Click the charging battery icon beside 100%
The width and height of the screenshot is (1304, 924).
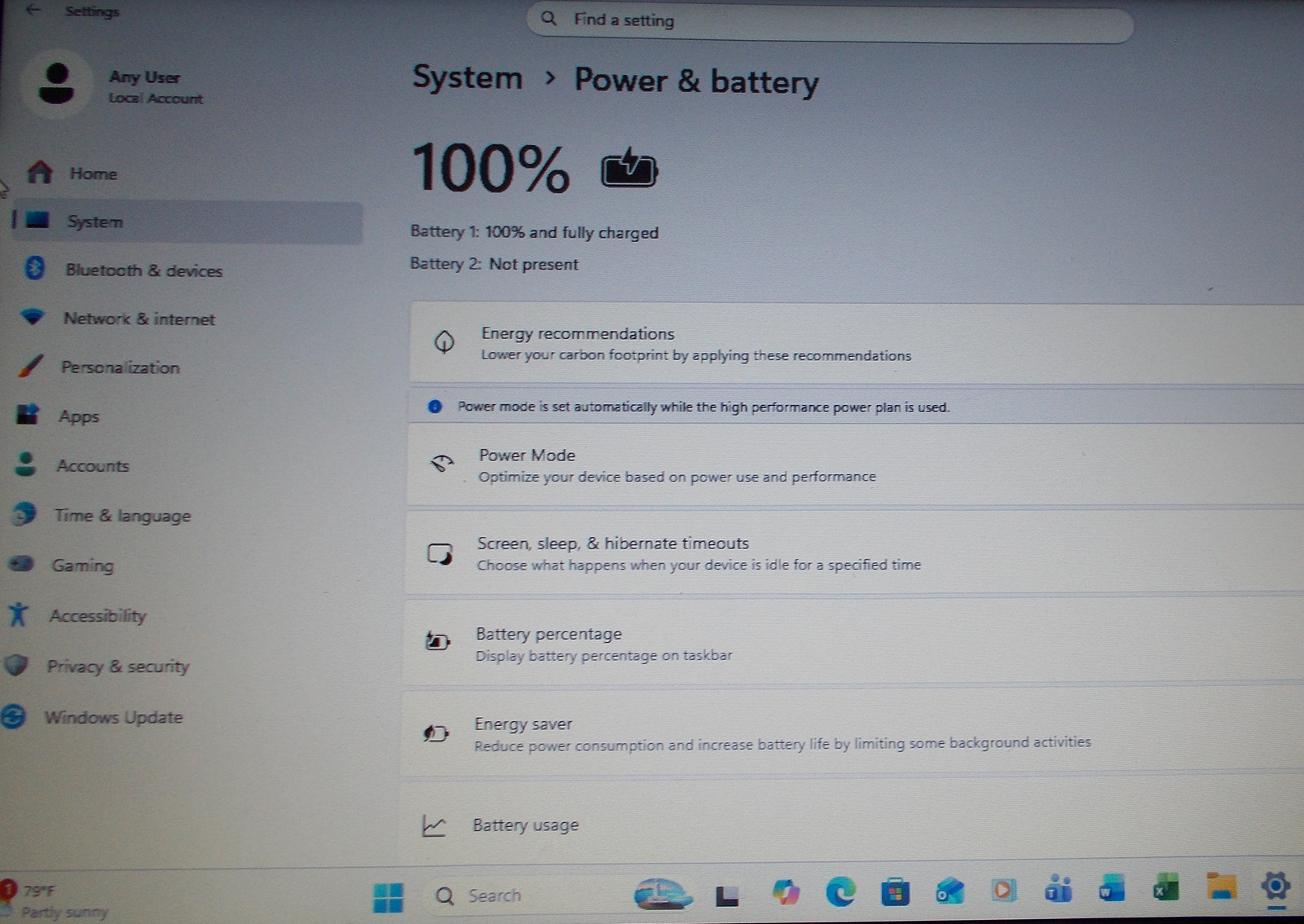629,167
